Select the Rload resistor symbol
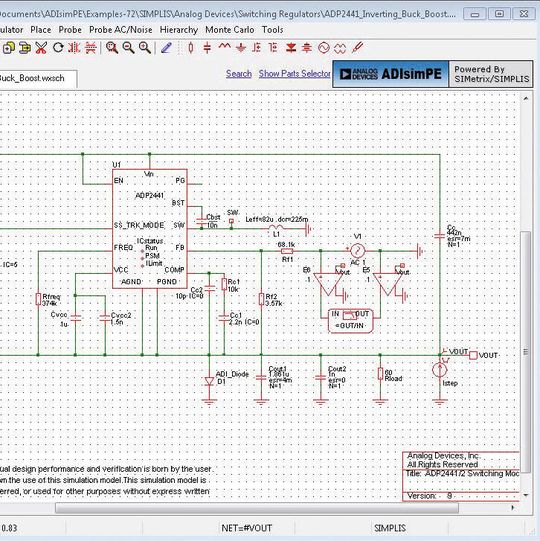 pyautogui.click(x=380, y=374)
